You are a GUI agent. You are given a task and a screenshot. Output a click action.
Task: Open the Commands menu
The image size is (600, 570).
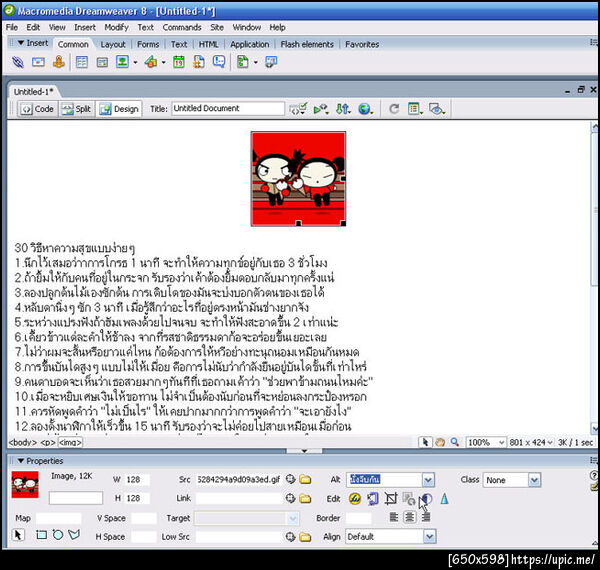tap(182, 27)
